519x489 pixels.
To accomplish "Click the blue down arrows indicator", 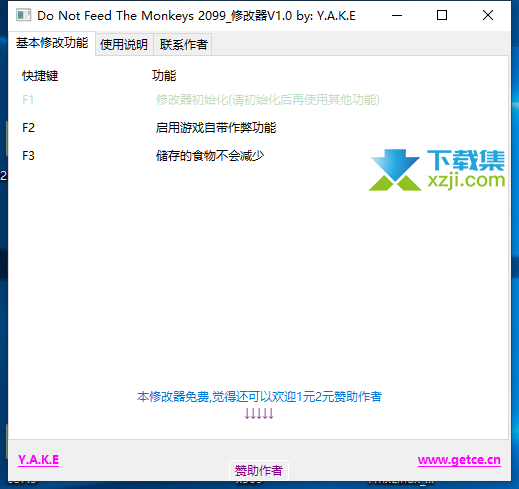I will (259, 413).
